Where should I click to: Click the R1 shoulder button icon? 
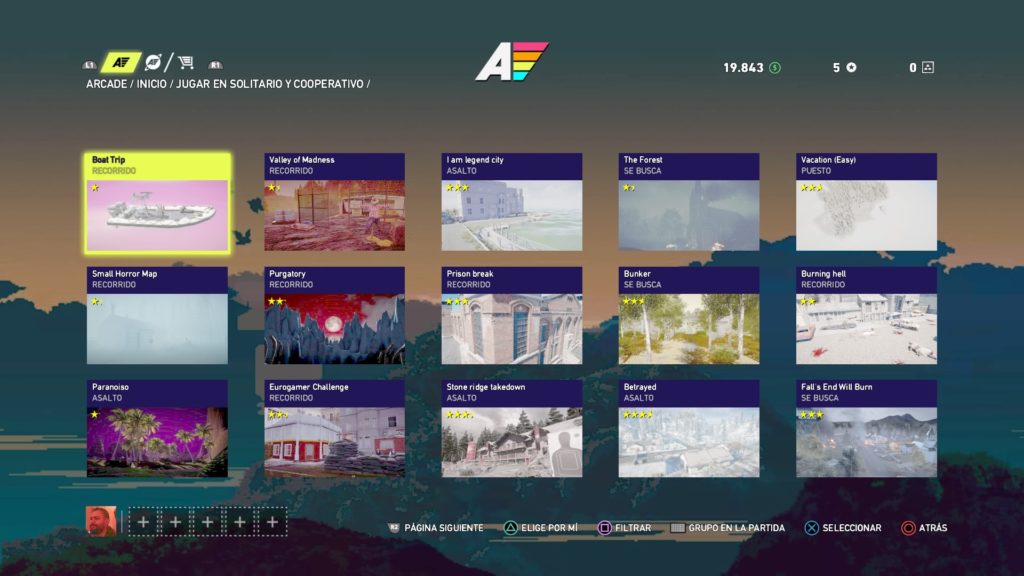(x=216, y=65)
